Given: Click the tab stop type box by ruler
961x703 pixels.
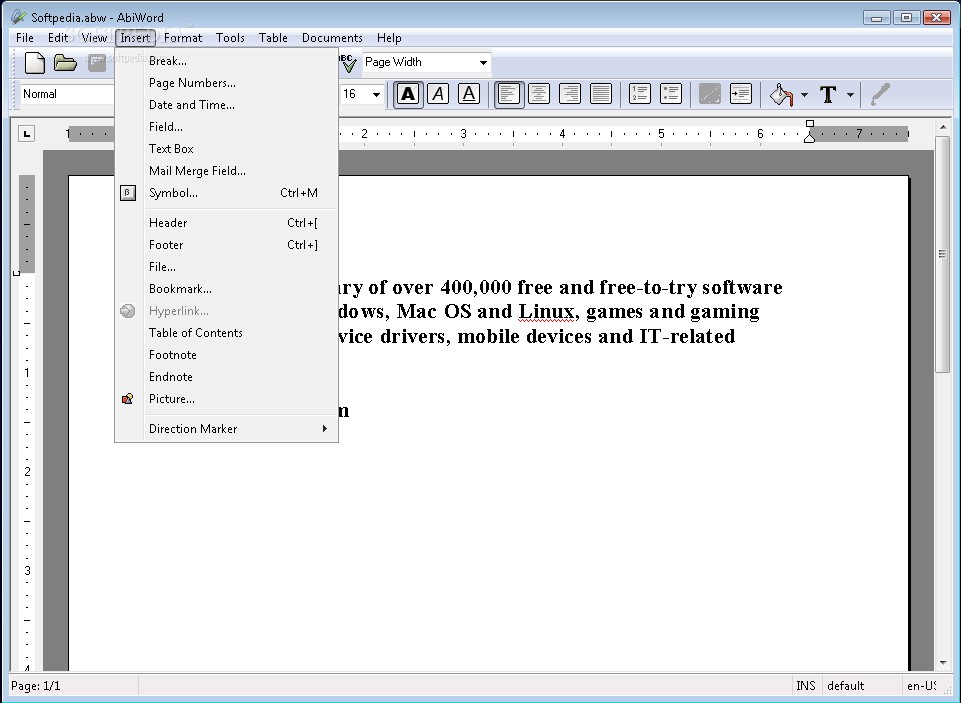Looking at the screenshot, I should (26, 133).
